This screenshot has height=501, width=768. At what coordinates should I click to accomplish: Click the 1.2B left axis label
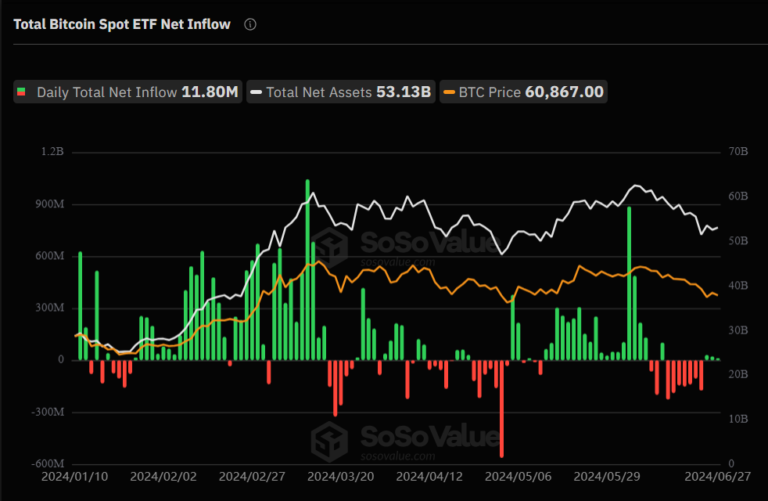(52, 152)
